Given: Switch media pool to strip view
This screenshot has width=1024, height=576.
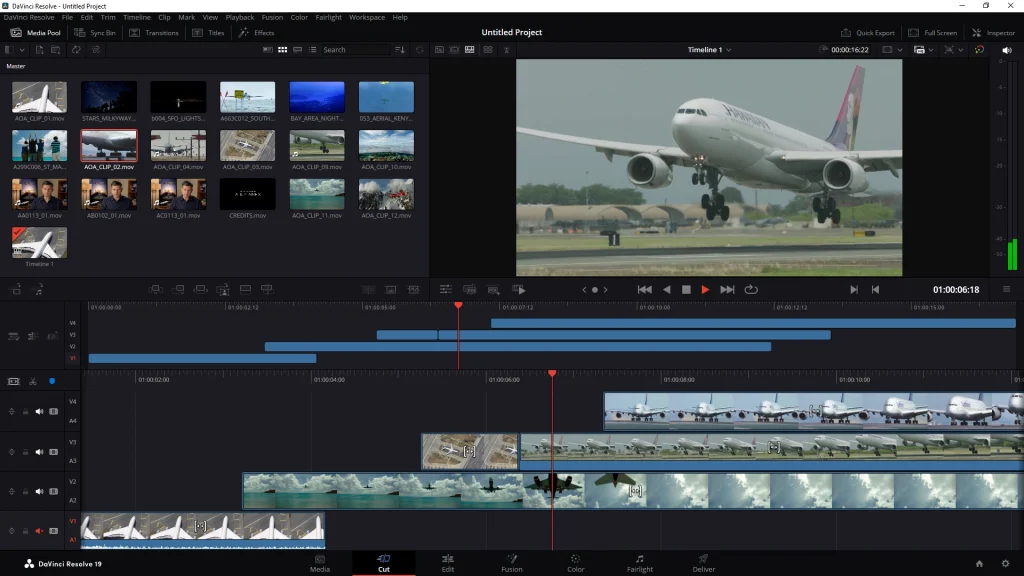Looking at the screenshot, I should click(x=298, y=50).
